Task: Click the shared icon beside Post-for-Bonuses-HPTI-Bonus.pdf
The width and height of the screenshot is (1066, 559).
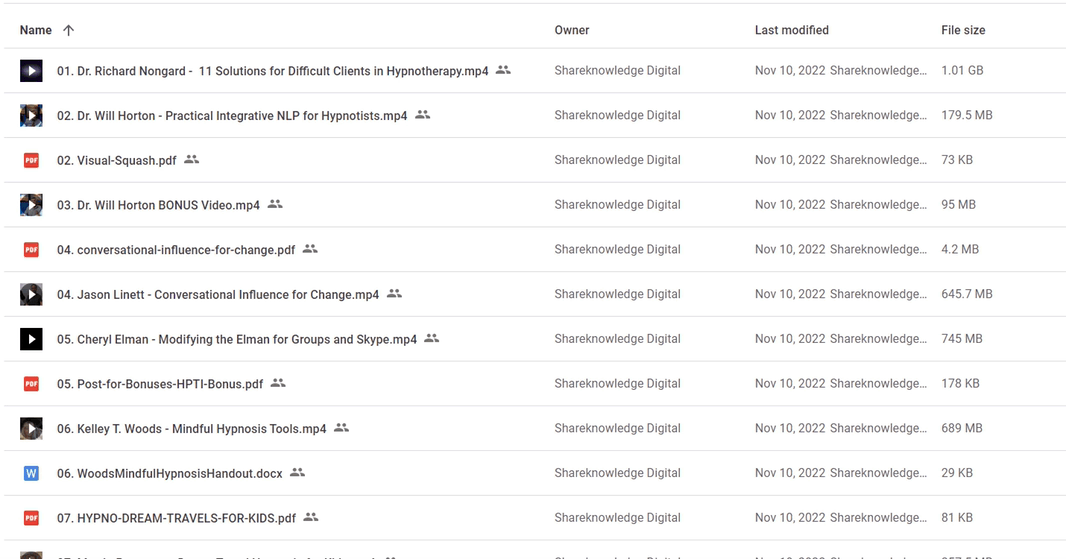Action: [x=279, y=383]
